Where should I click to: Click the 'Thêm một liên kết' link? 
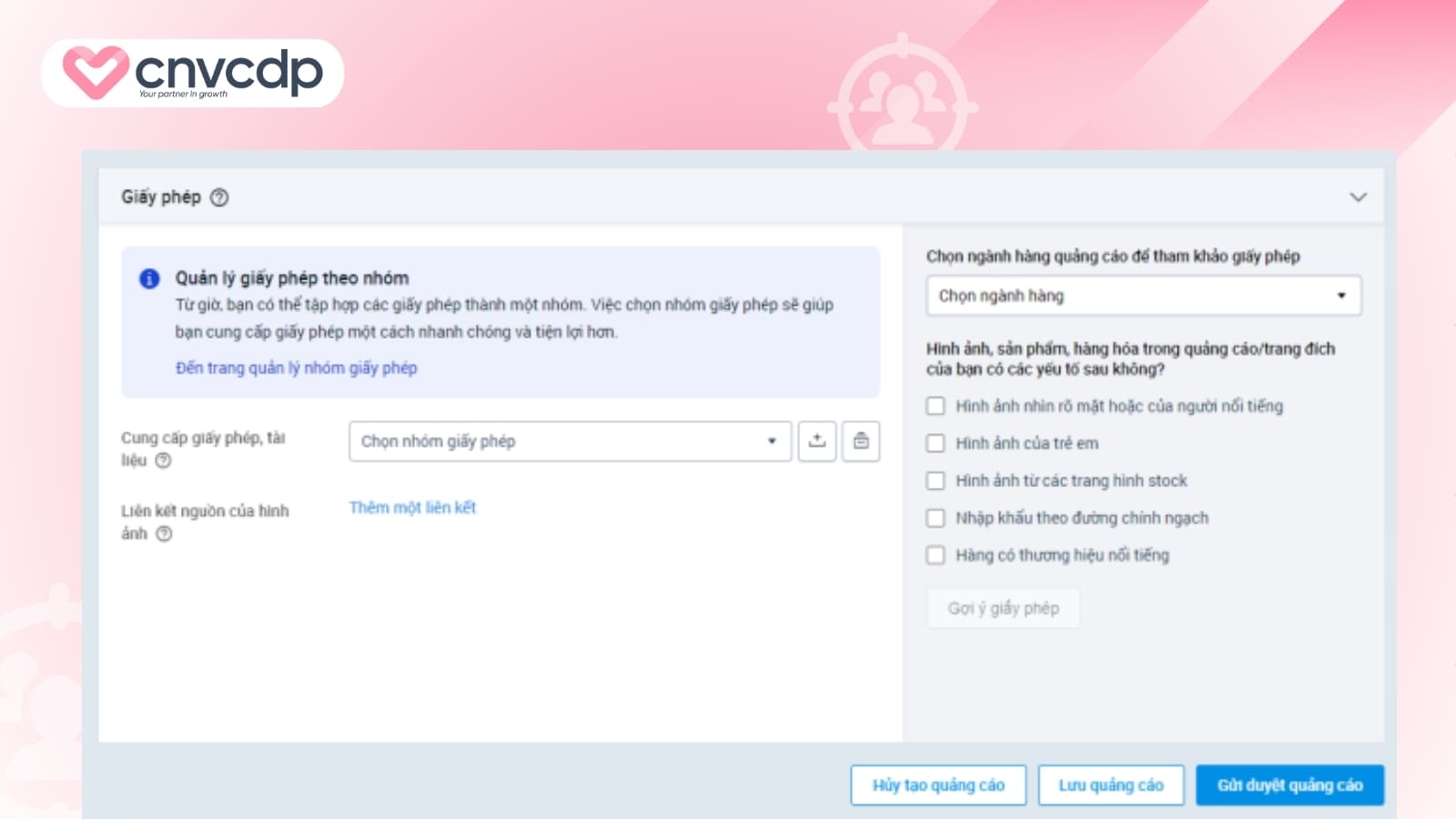click(412, 508)
